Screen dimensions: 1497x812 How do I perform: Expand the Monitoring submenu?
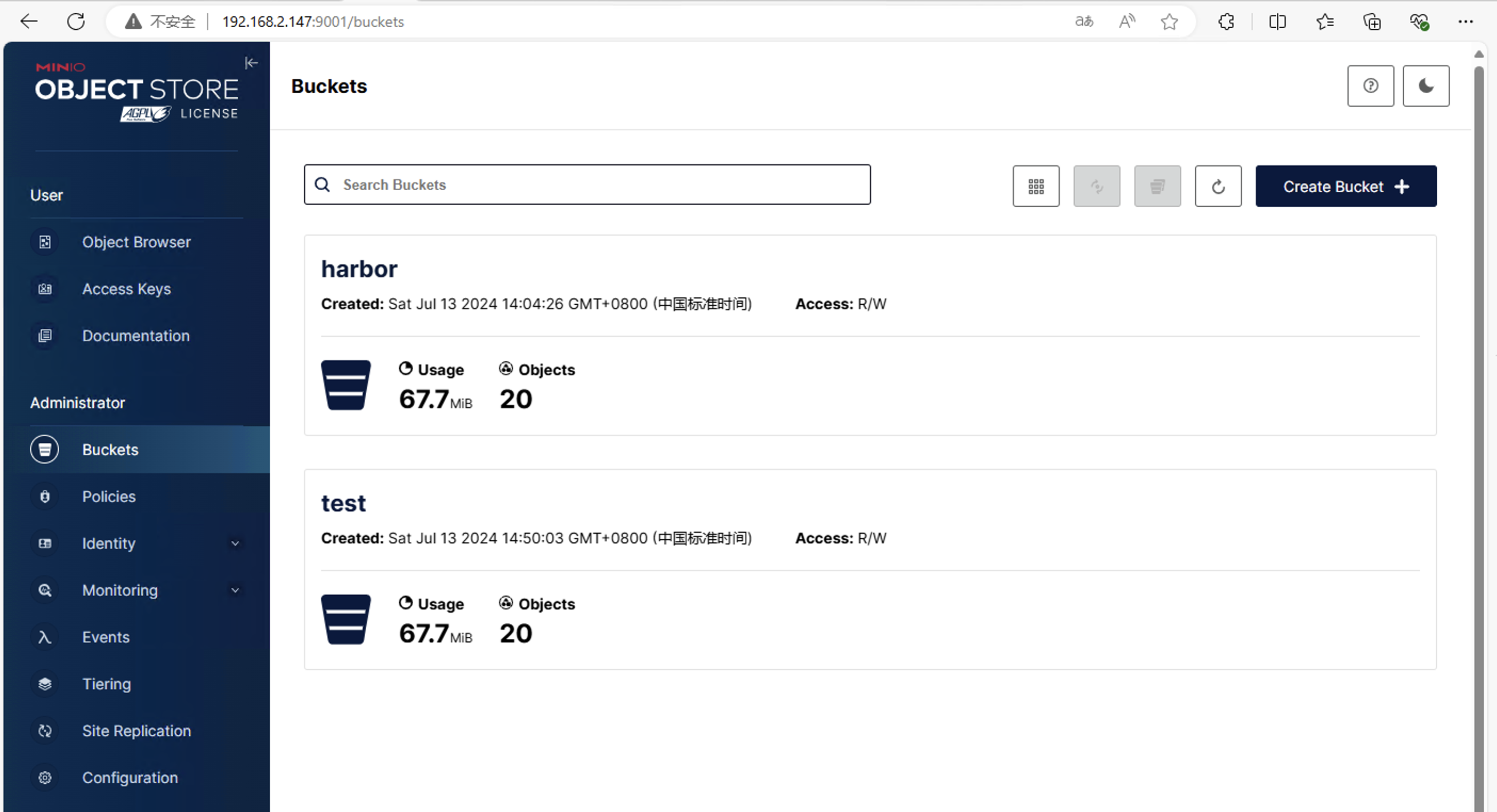pyautogui.click(x=235, y=591)
